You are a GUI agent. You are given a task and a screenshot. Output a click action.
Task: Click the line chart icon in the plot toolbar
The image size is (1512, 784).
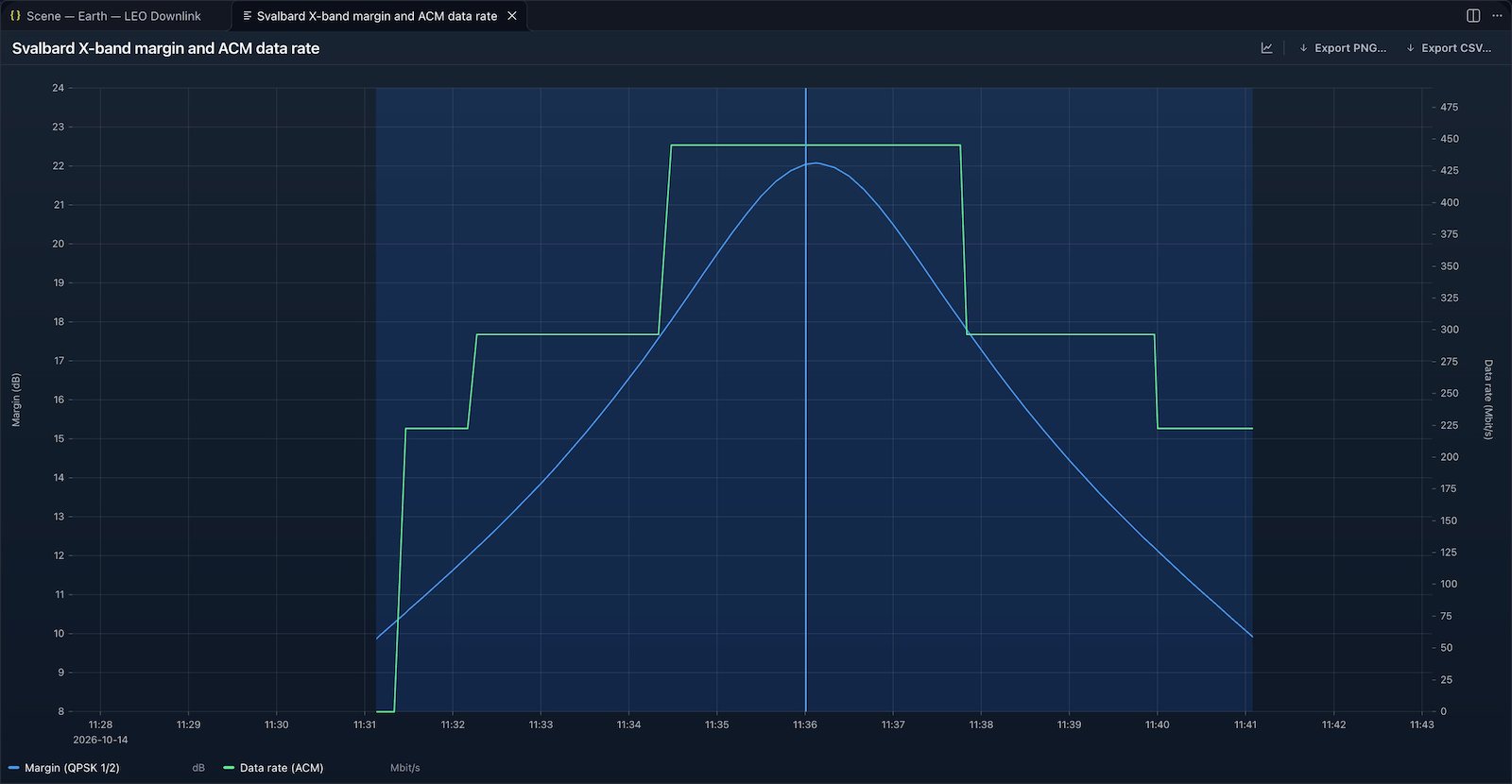click(1266, 48)
